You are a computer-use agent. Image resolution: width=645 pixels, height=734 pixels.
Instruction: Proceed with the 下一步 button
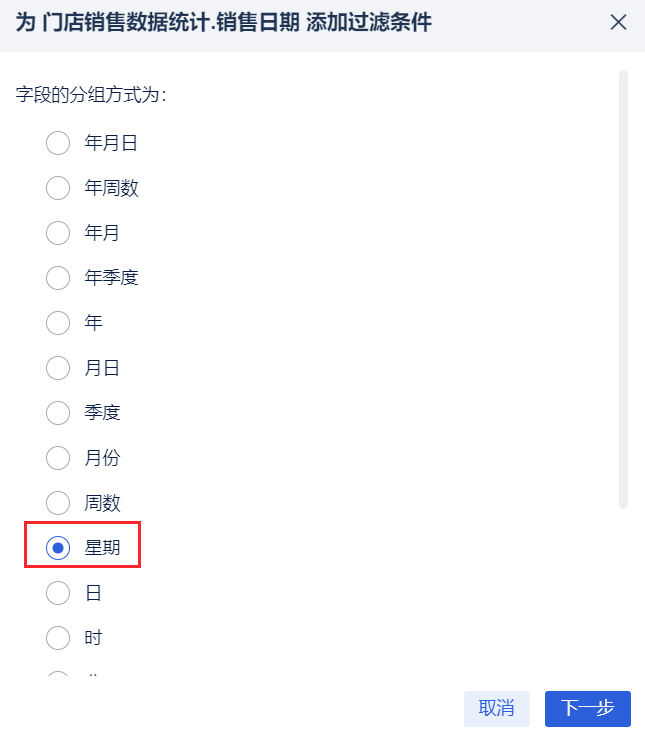tap(588, 709)
